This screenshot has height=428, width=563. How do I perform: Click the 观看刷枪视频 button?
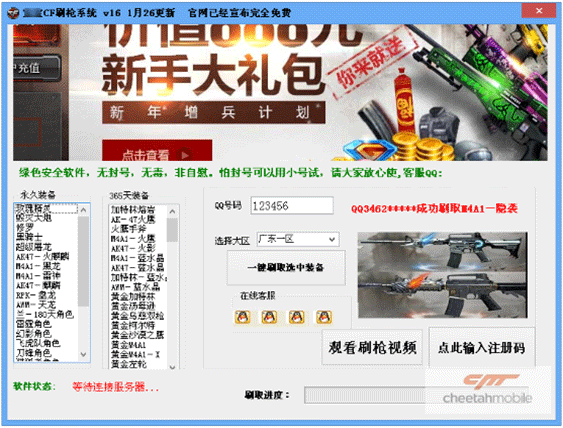click(x=372, y=347)
